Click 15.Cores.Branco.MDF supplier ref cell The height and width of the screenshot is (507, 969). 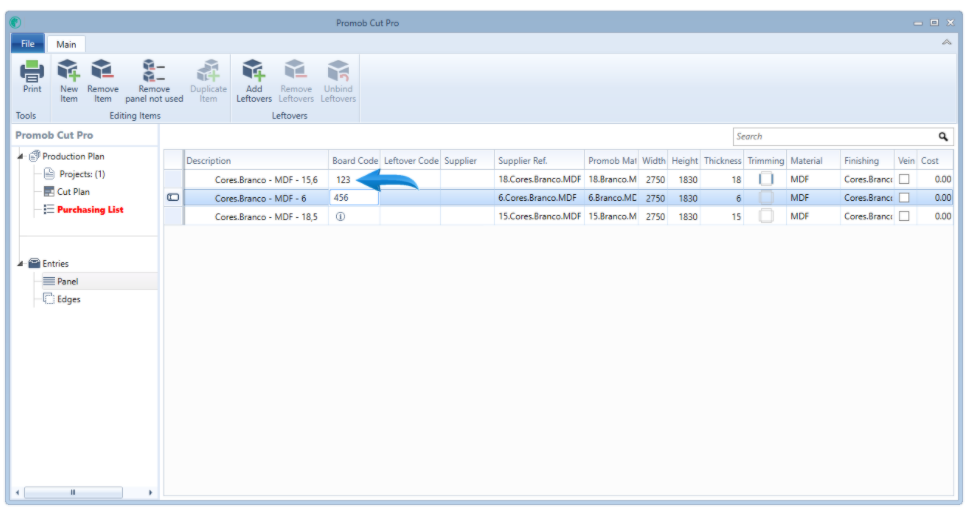point(540,216)
